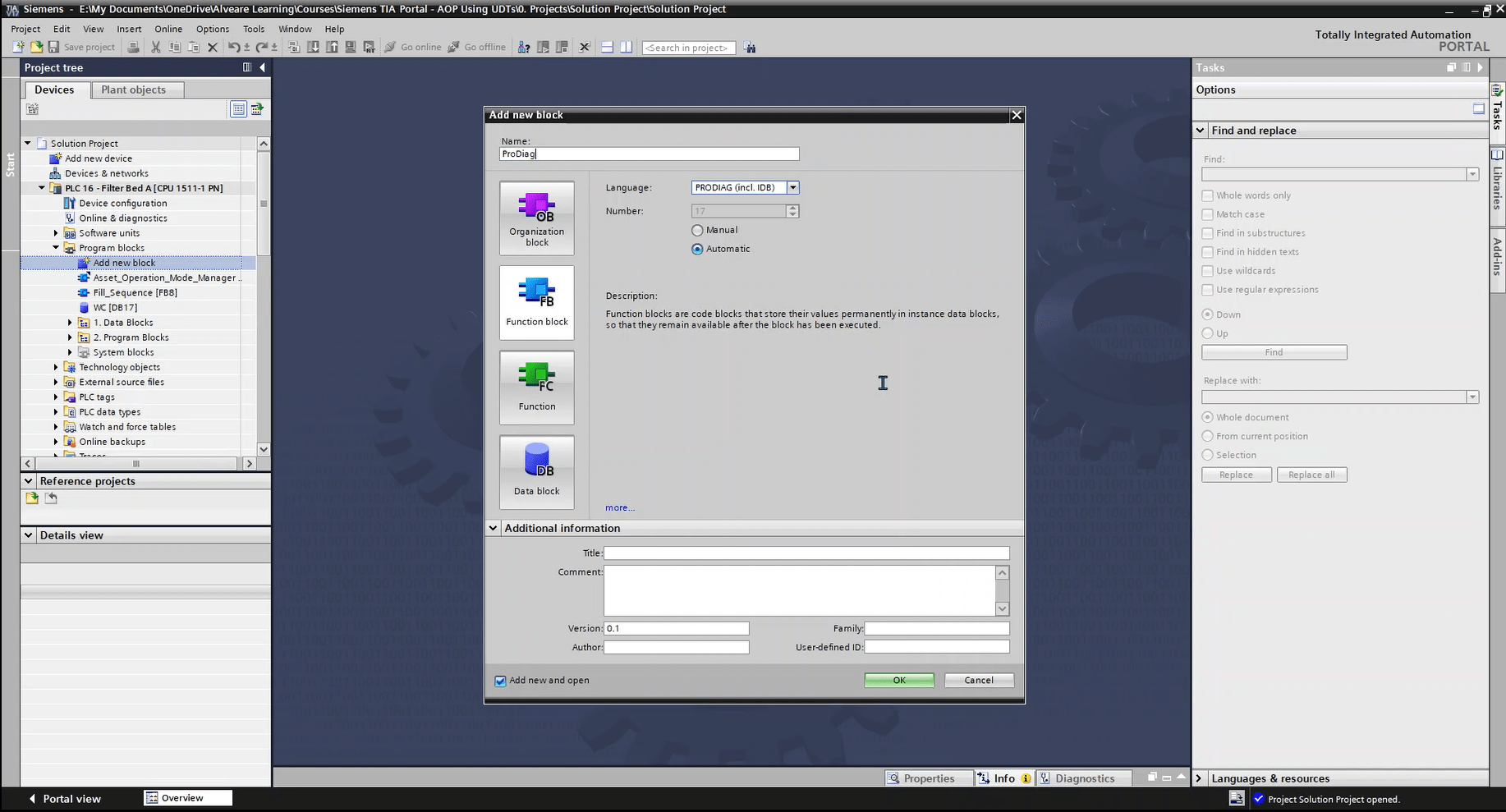The image size is (1506, 812).
Task: Choose the Function block type
Action: click(536, 302)
